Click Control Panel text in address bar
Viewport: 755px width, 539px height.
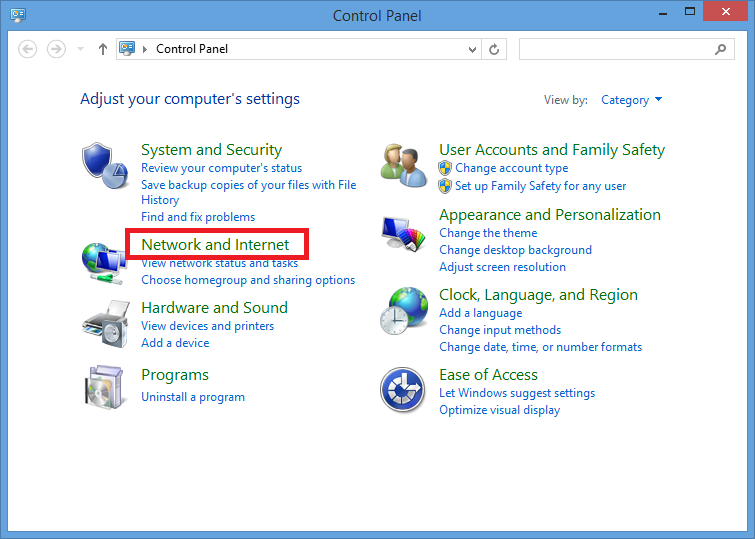click(x=192, y=49)
